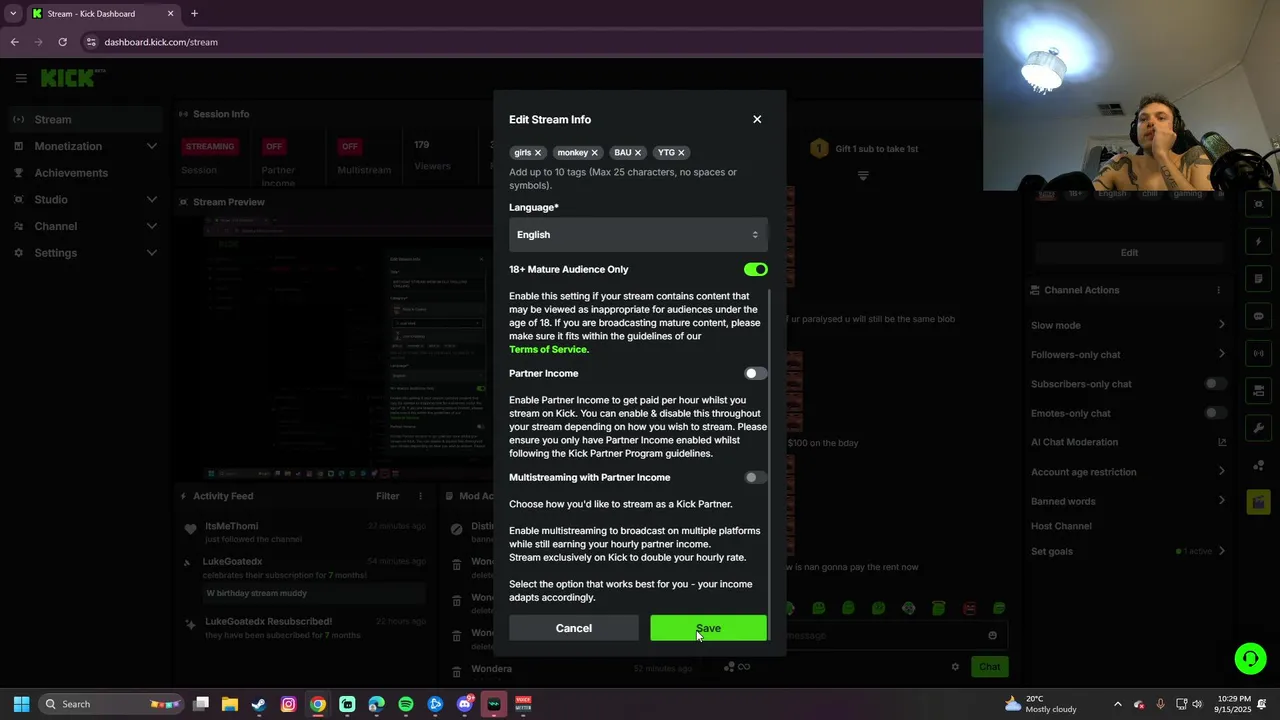Remove the 'YTG' tag
1280x720 pixels.
(x=681, y=153)
